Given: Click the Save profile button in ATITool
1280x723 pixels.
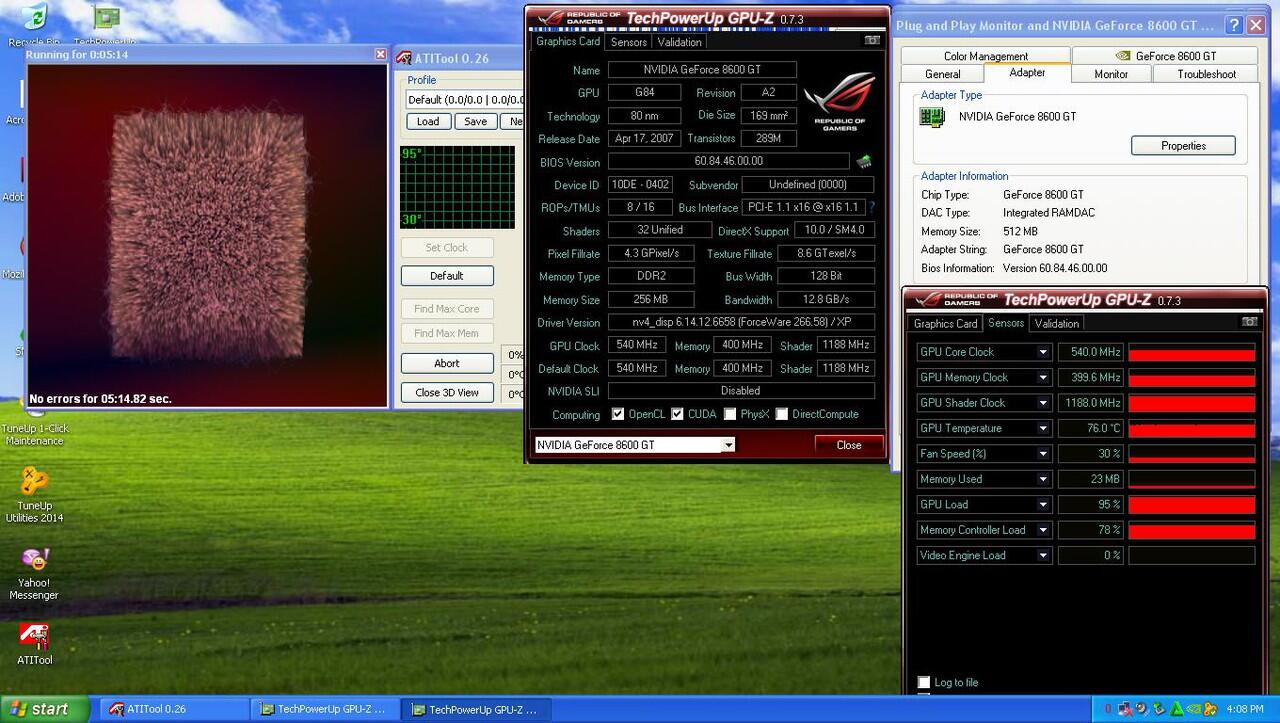Looking at the screenshot, I should pyautogui.click(x=476, y=121).
